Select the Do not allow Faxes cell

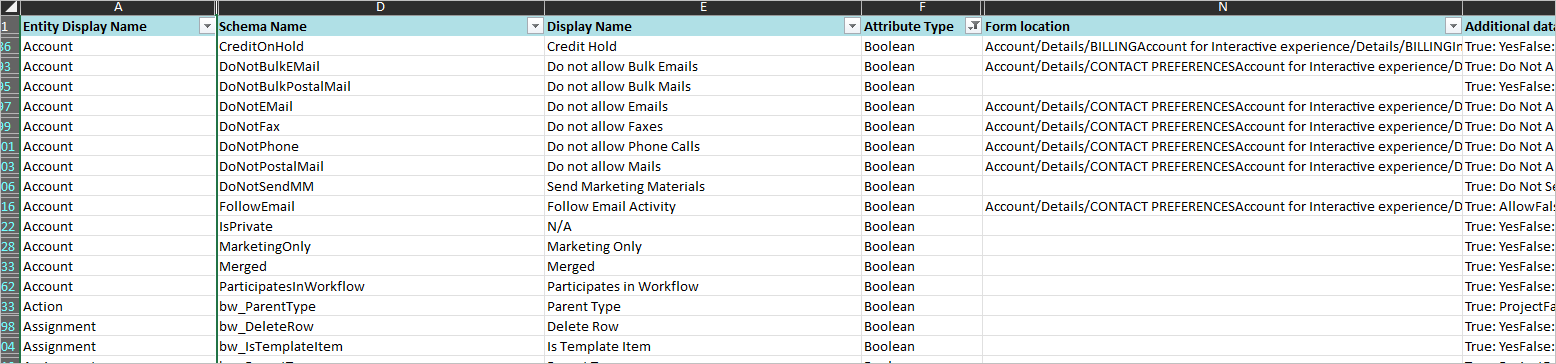(x=703, y=127)
